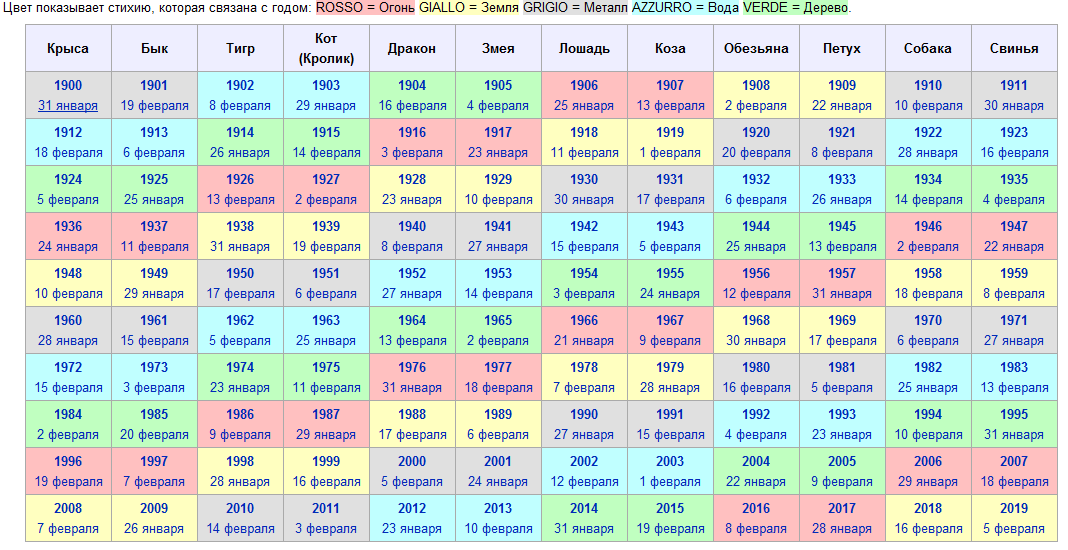Screen dimensions: 1068x550
Task: Click the date link below 1900
Action: pos(68,106)
